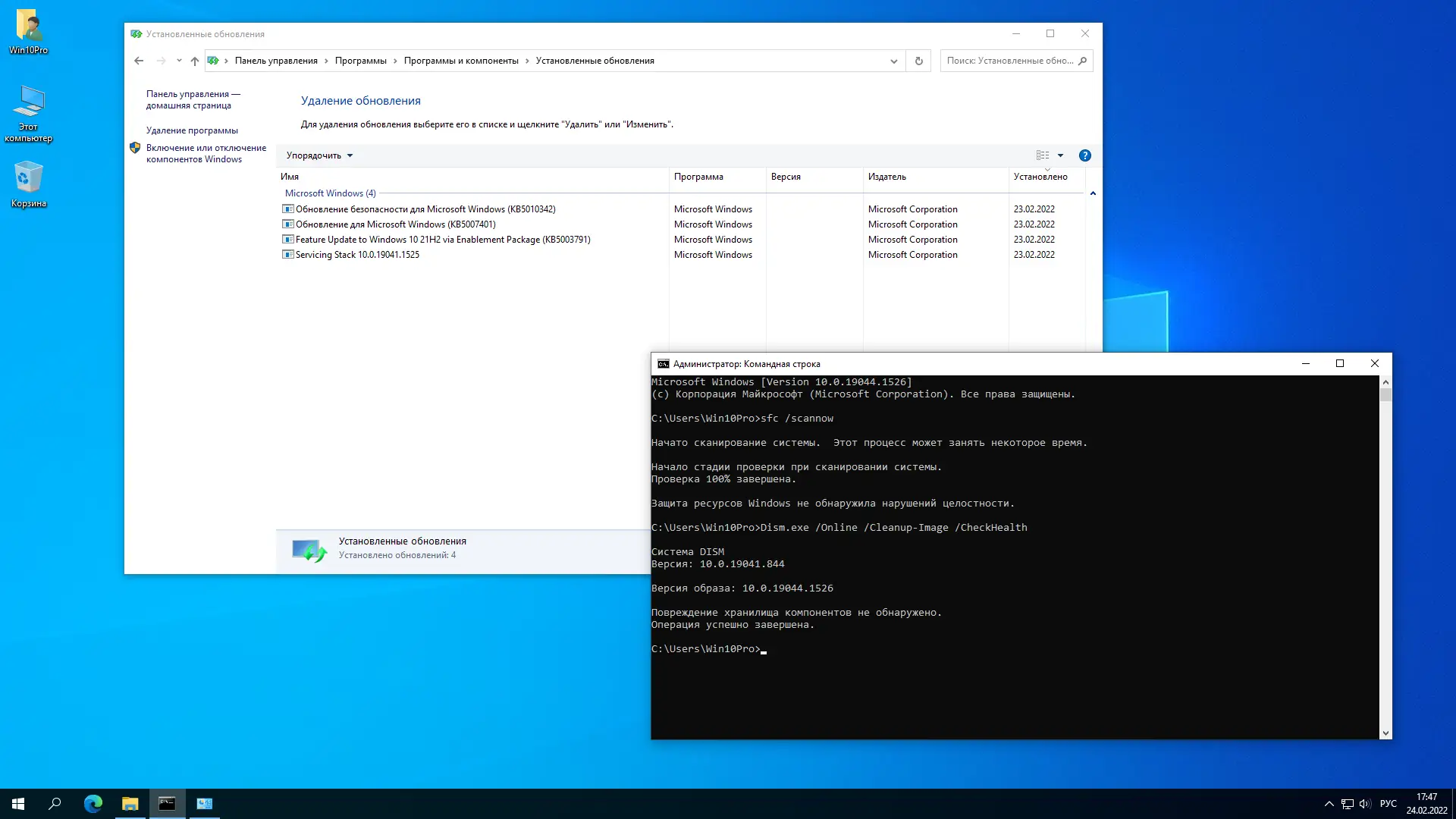Open Включение или отключение компонентов Windows link
Viewport: 1456px width, 819px height.
pyautogui.click(x=206, y=153)
